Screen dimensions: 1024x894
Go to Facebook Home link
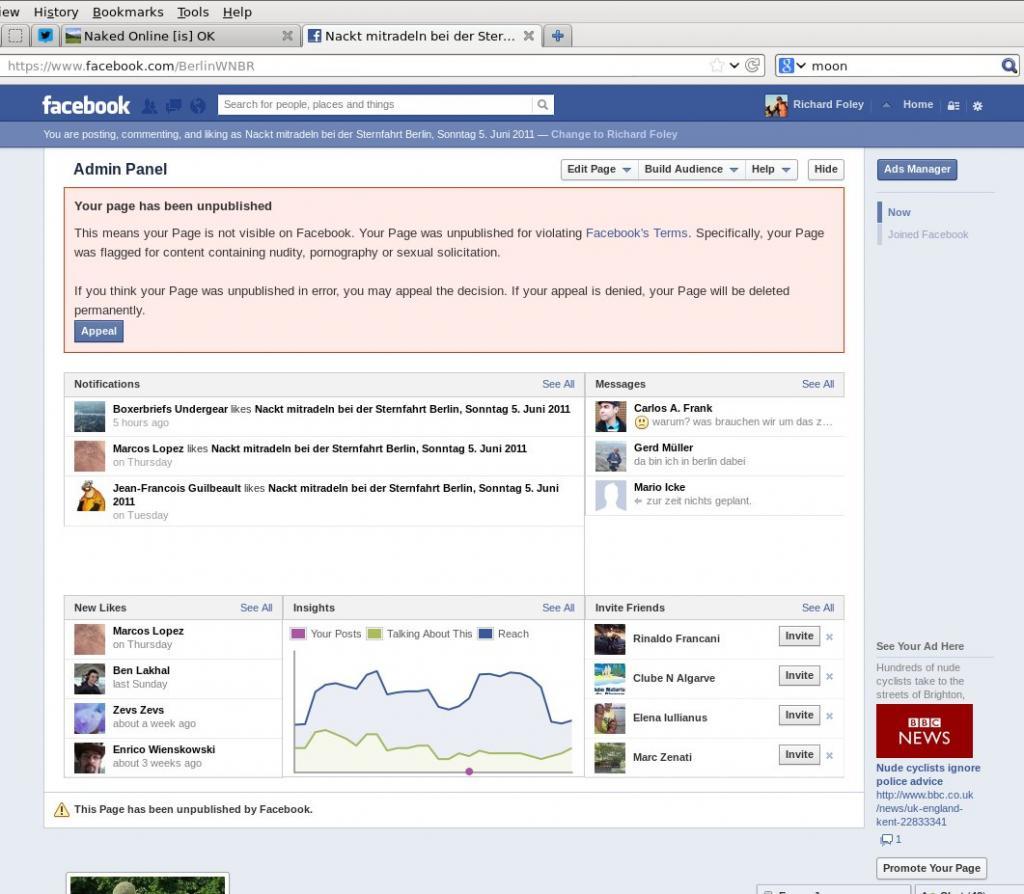click(x=918, y=104)
